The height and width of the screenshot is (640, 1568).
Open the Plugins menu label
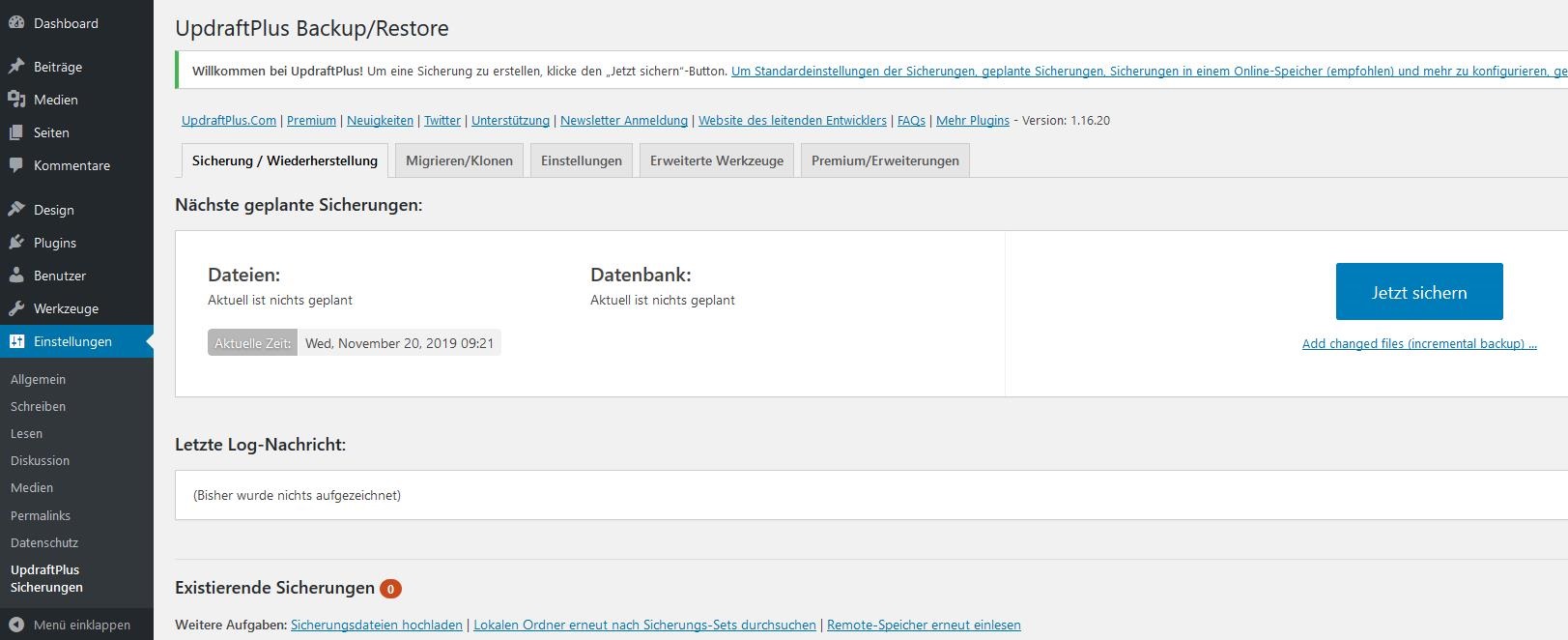click(x=55, y=243)
